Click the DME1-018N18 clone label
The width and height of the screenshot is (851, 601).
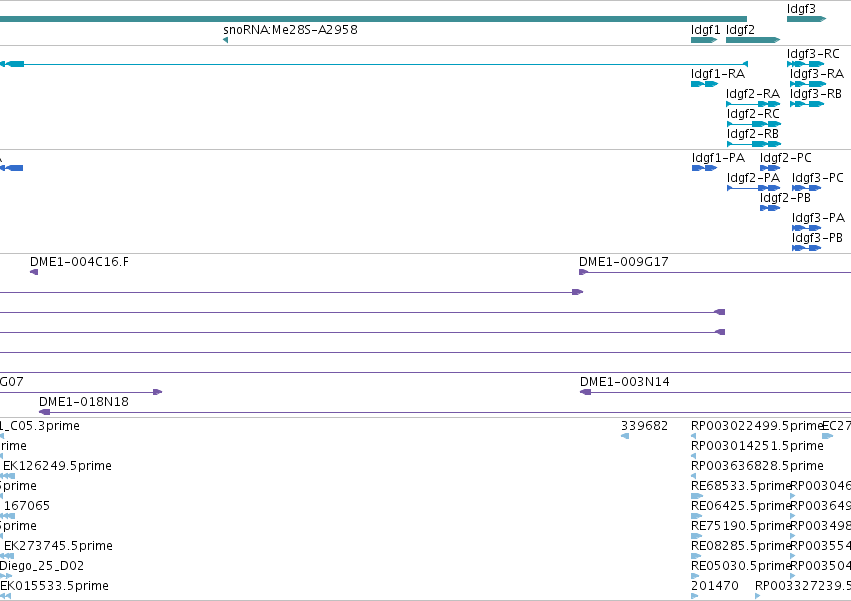click(x=84, y=402)
